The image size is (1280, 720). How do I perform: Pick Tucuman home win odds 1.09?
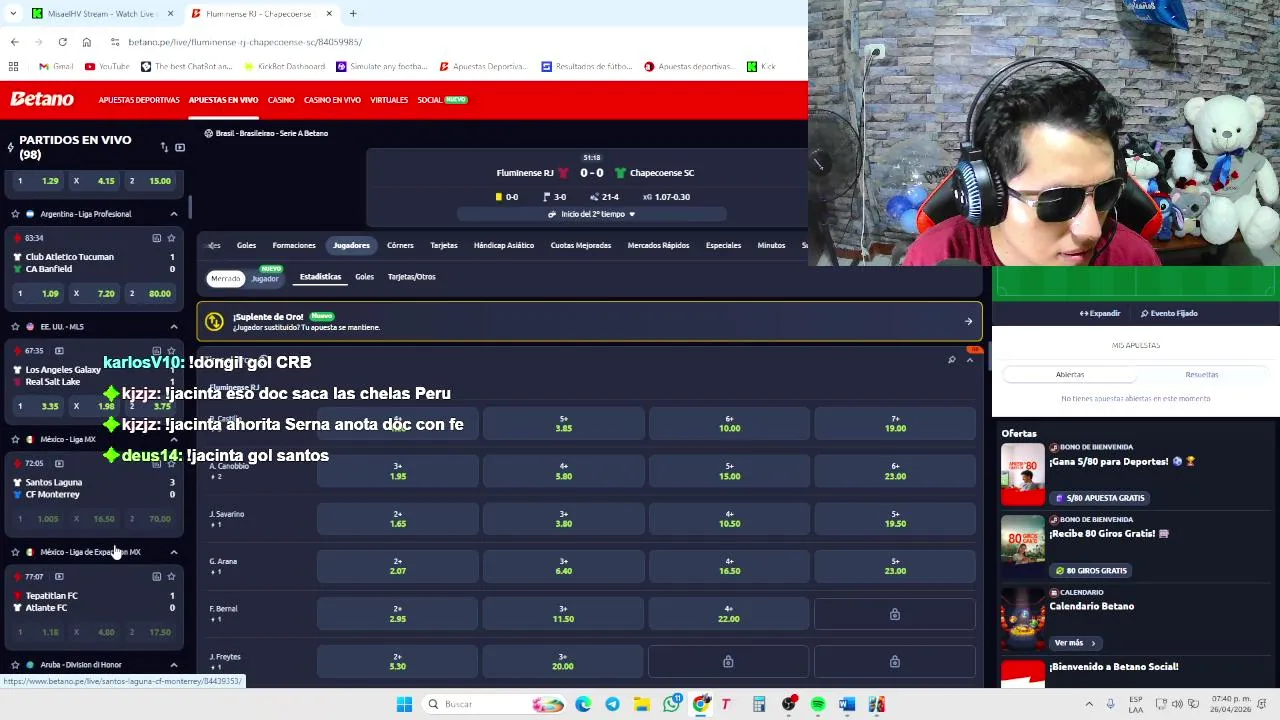tap(41, 294)
